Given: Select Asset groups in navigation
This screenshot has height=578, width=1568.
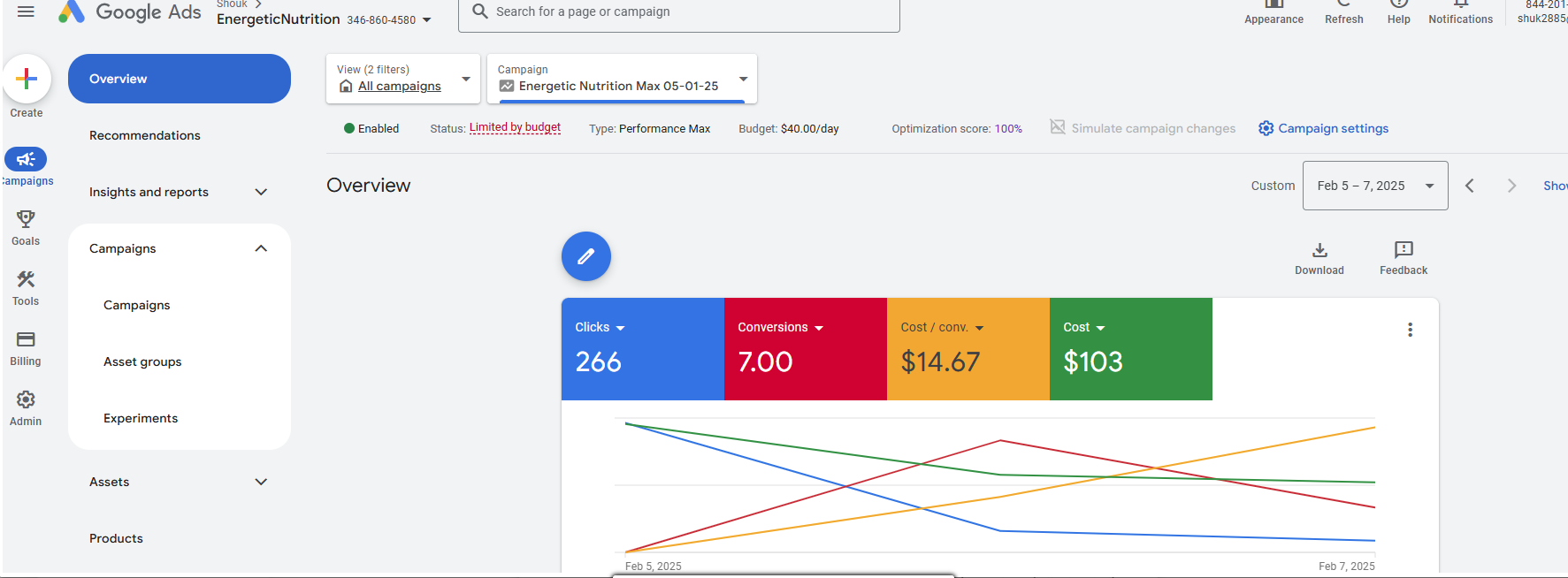Looking at the screenshot, I should (142, 361).
